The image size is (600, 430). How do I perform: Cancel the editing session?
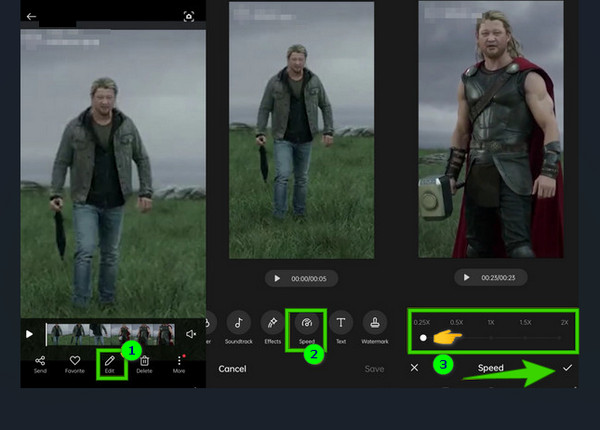coord(232,369)
